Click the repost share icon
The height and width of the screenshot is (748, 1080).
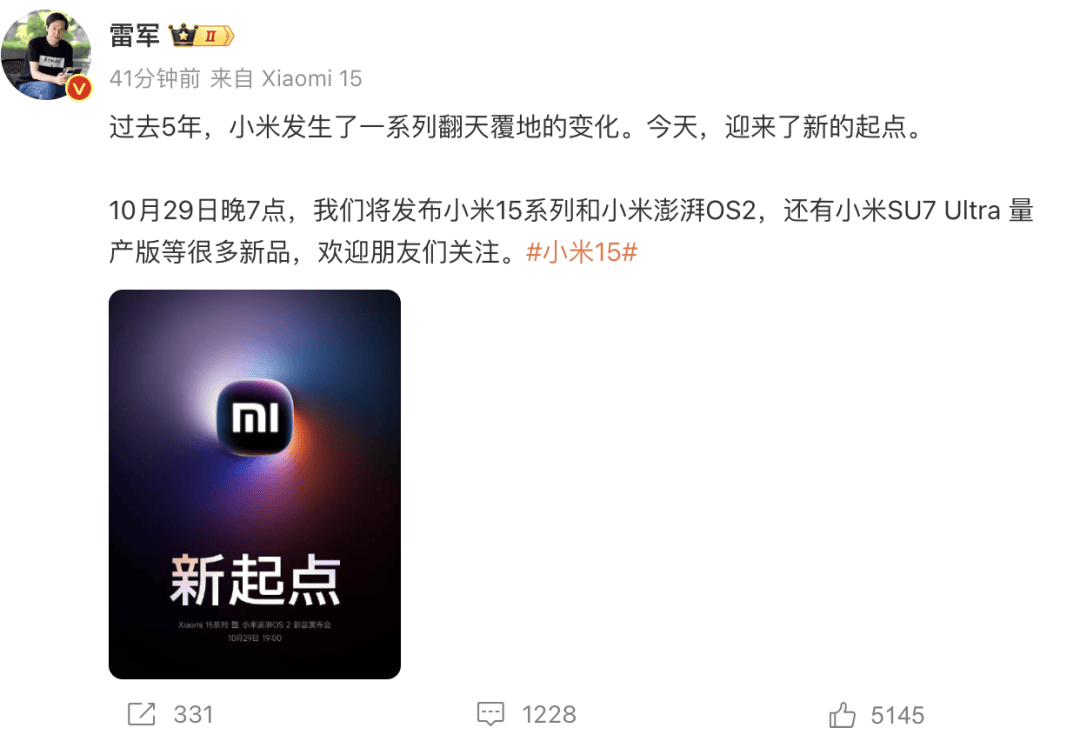tap(141, 714)
